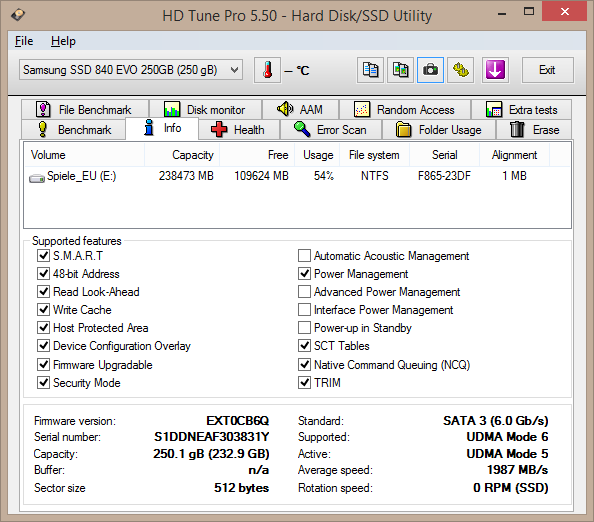Toggle the SCT Tables checkbox
This screenshot has width=594, height=522.
click(304, 345)
